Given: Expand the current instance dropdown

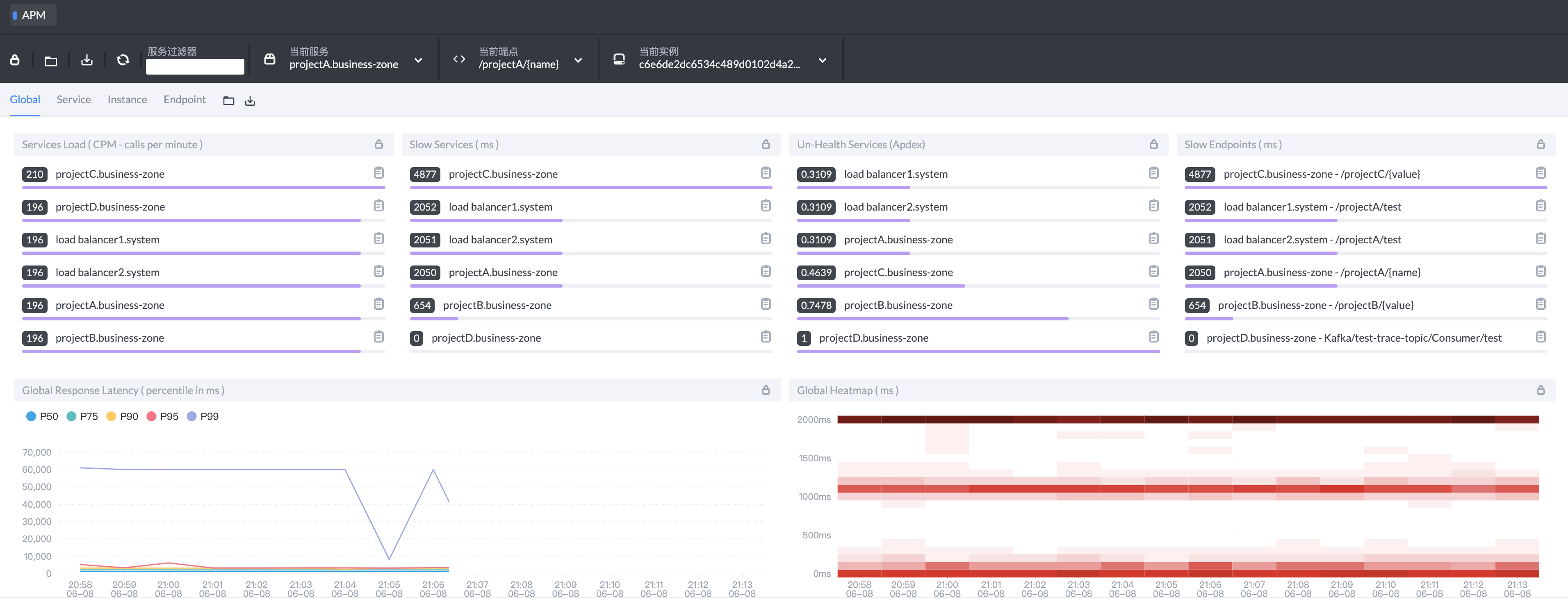Looking at the screenshot, I should (823, 60).
